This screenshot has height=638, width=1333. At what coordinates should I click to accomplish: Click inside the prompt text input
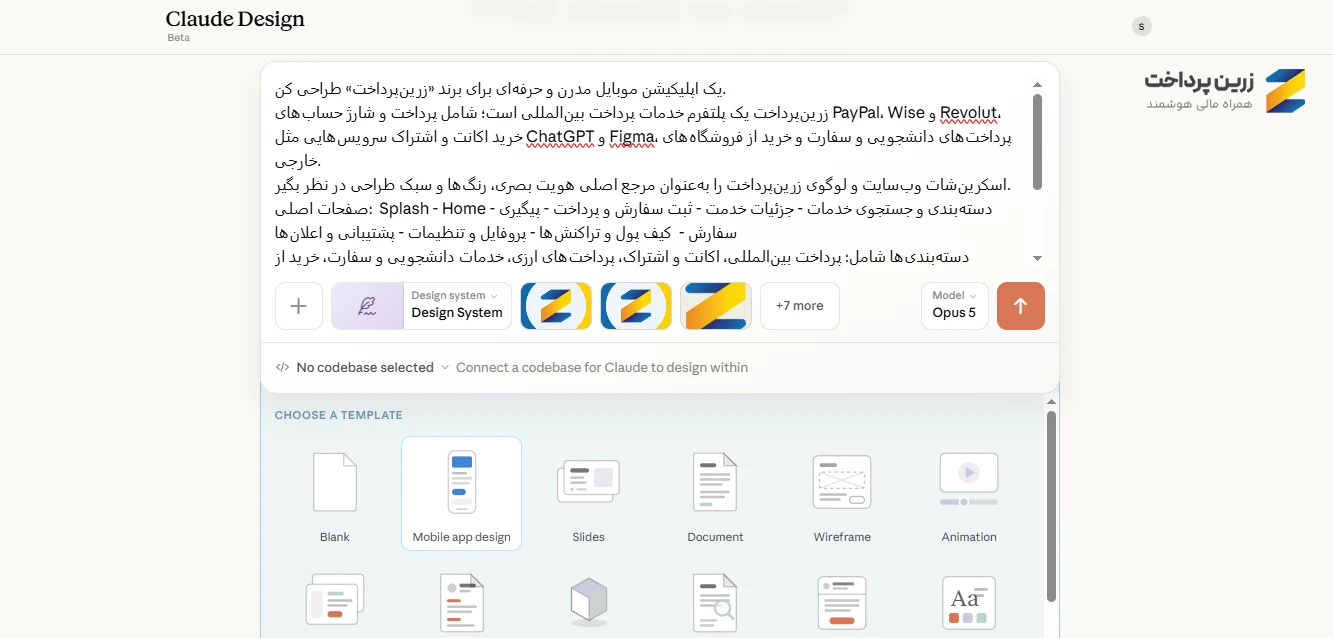pyautogui.click(x=650, y=172)
